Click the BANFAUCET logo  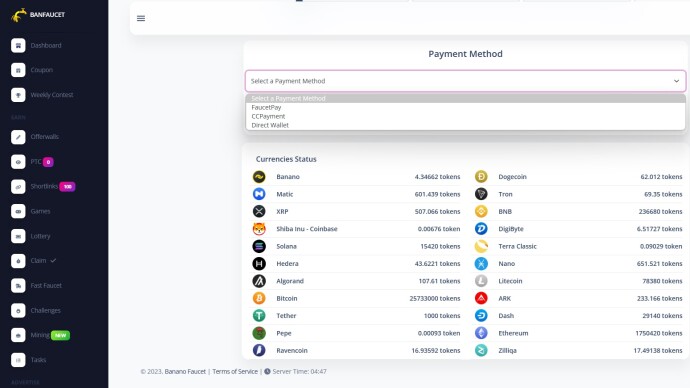[38, 15]
